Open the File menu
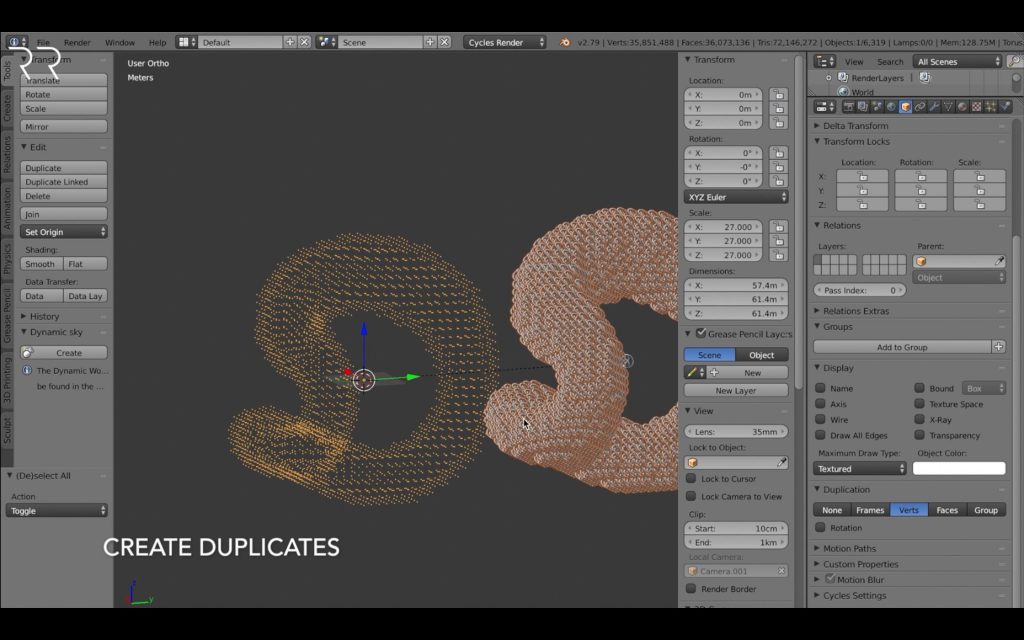The height and width of the screenshot is (640, 1024). tap(43, 42)
